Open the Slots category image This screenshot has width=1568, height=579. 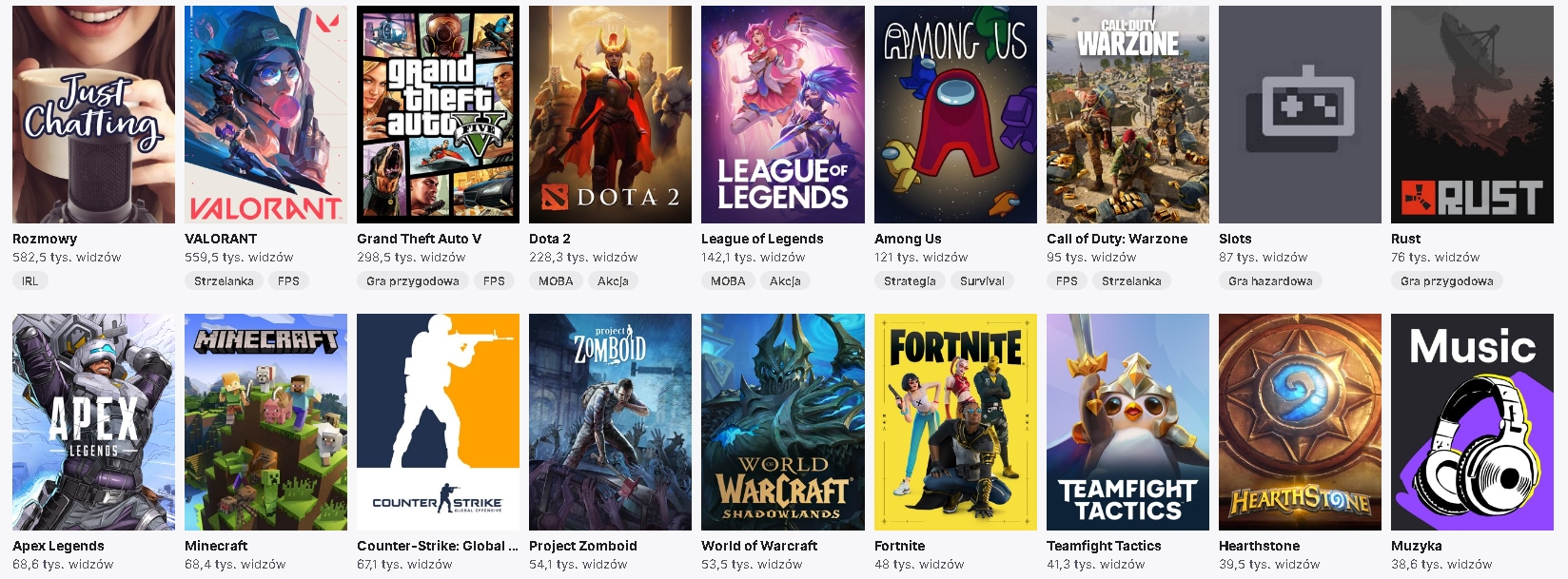point(1301,113)
